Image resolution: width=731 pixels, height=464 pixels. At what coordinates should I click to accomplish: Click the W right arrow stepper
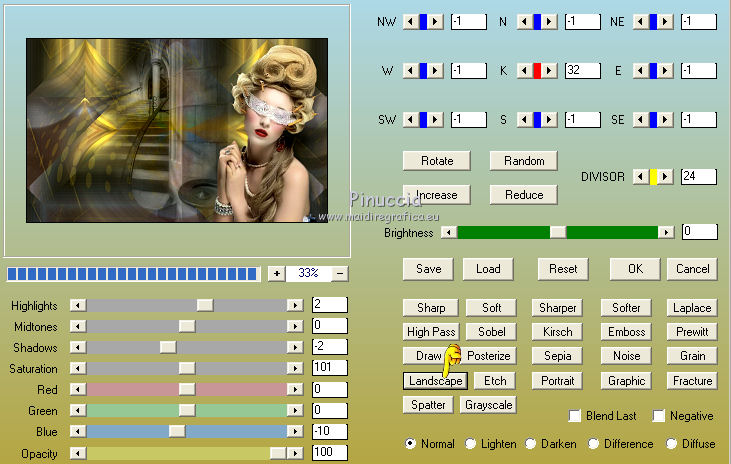[435, 70]
